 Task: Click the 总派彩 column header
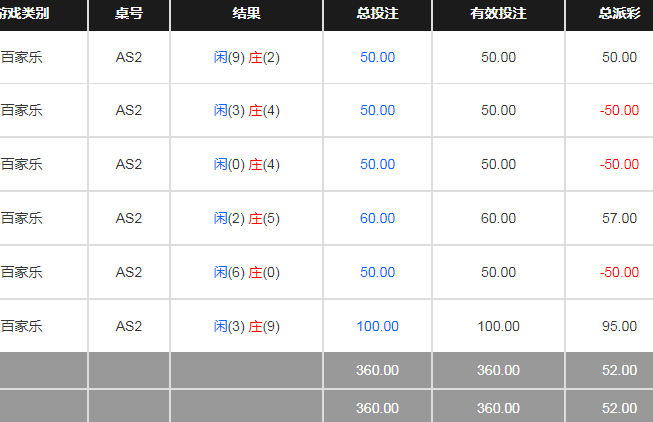click(619, 13)
